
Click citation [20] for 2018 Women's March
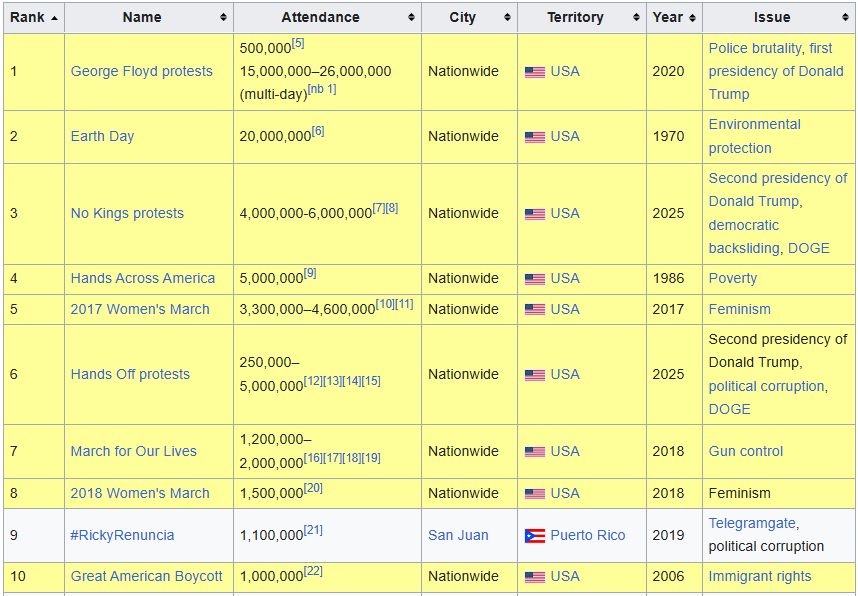(x=313, y=488)
